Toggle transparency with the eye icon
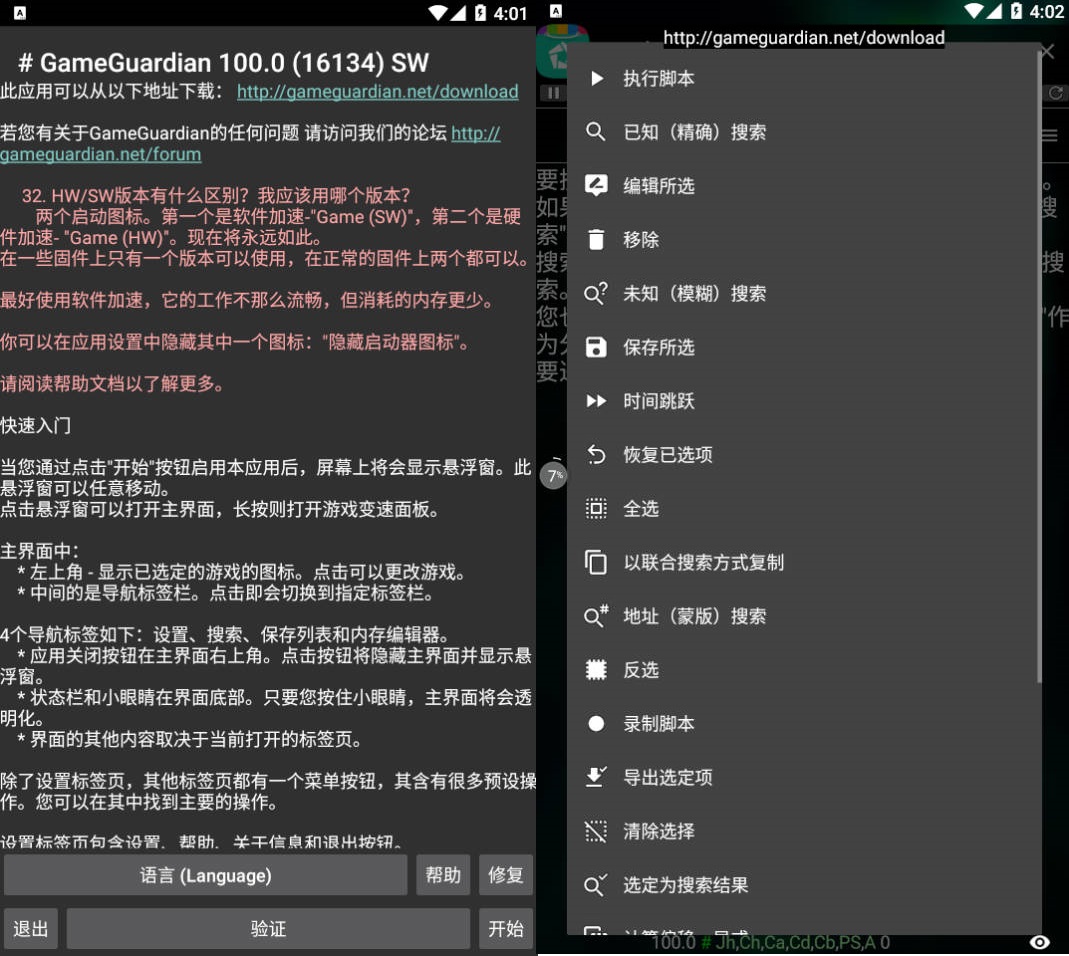This screenshot has width=1069, height=956. pos(1039,942)
